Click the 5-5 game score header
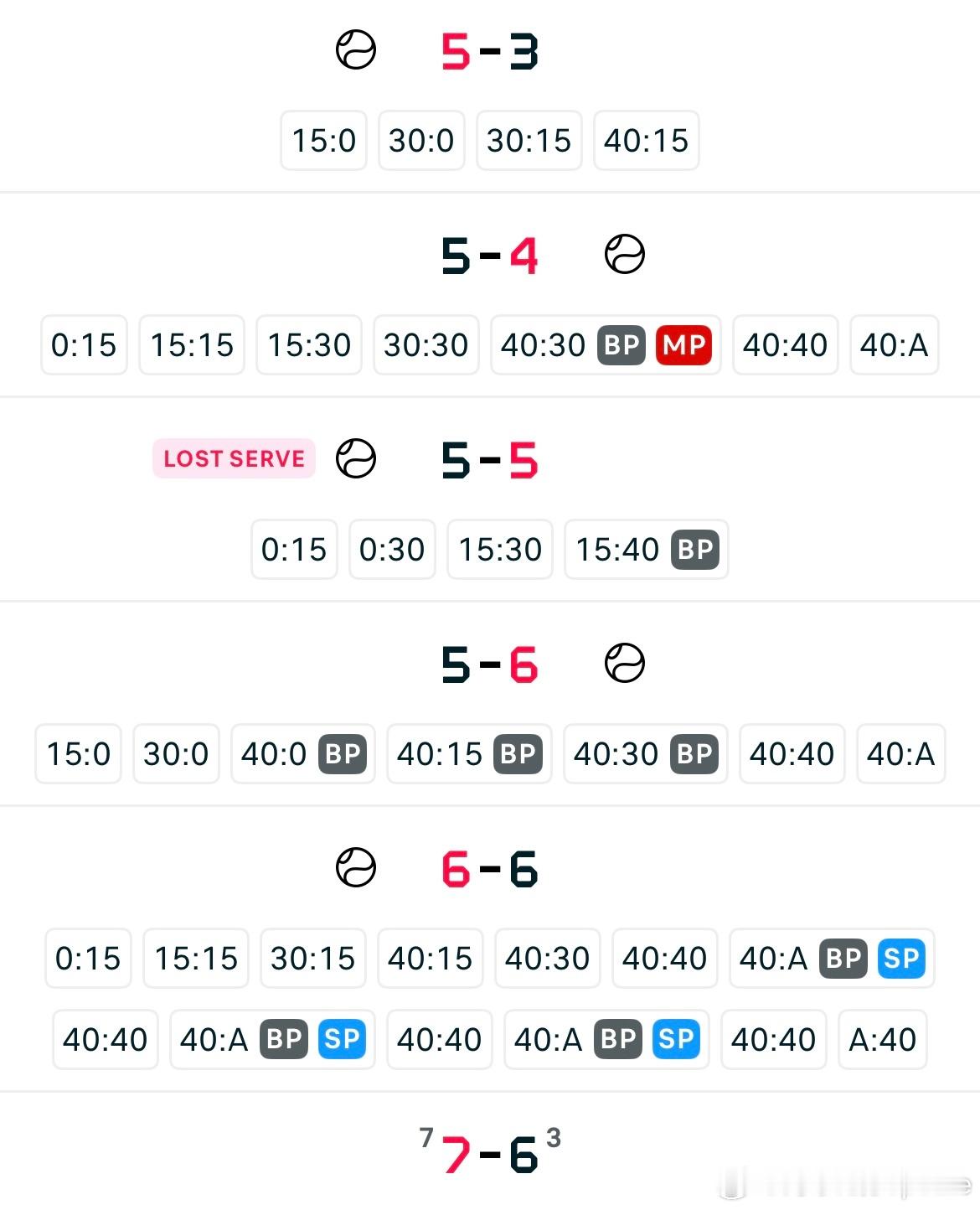980x1210 pixels. tap(490, 460)
